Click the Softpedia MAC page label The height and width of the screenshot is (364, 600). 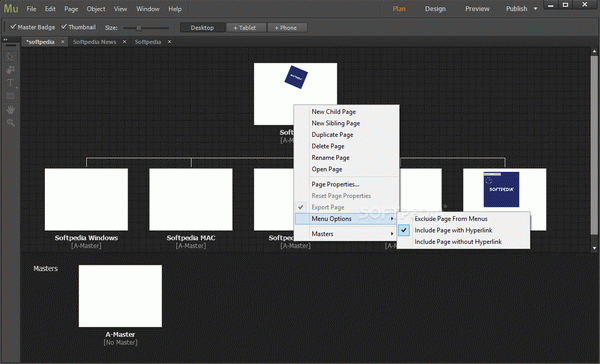[191, 238]
